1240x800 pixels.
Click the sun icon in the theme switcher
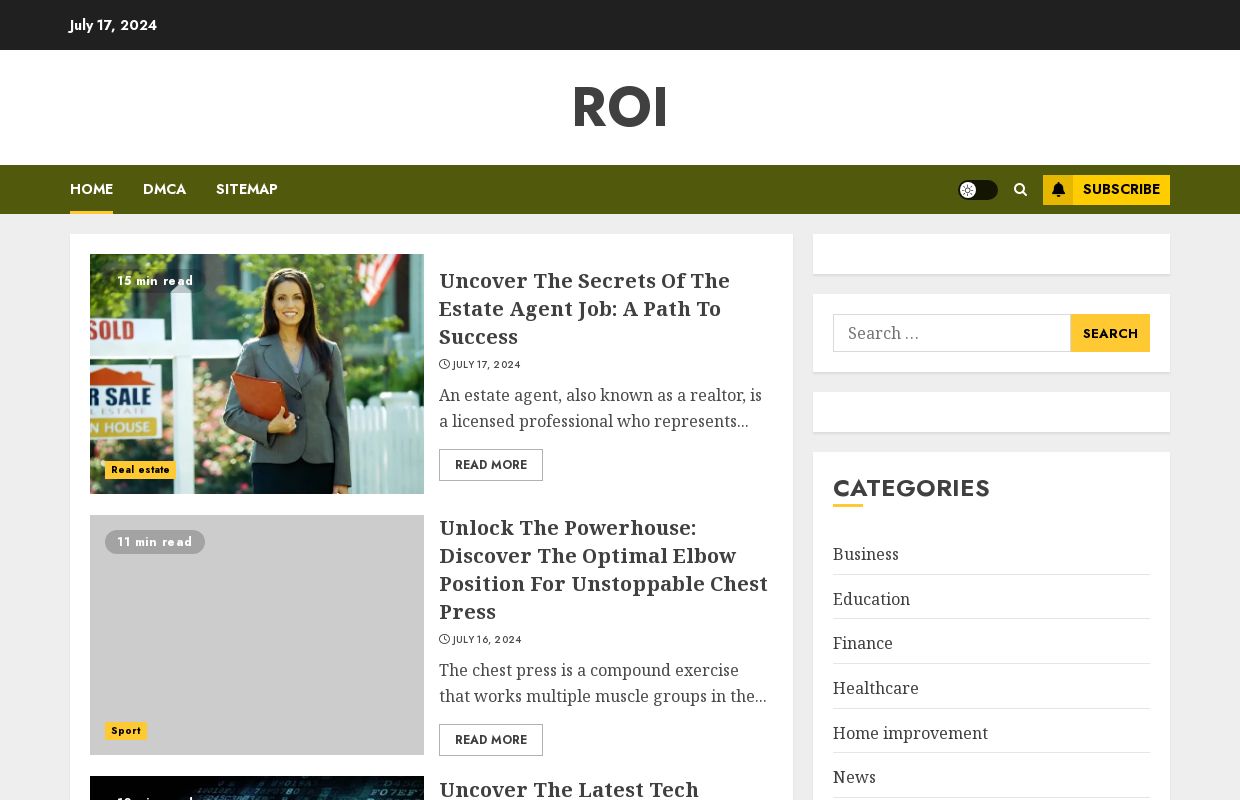coord(968,190)
